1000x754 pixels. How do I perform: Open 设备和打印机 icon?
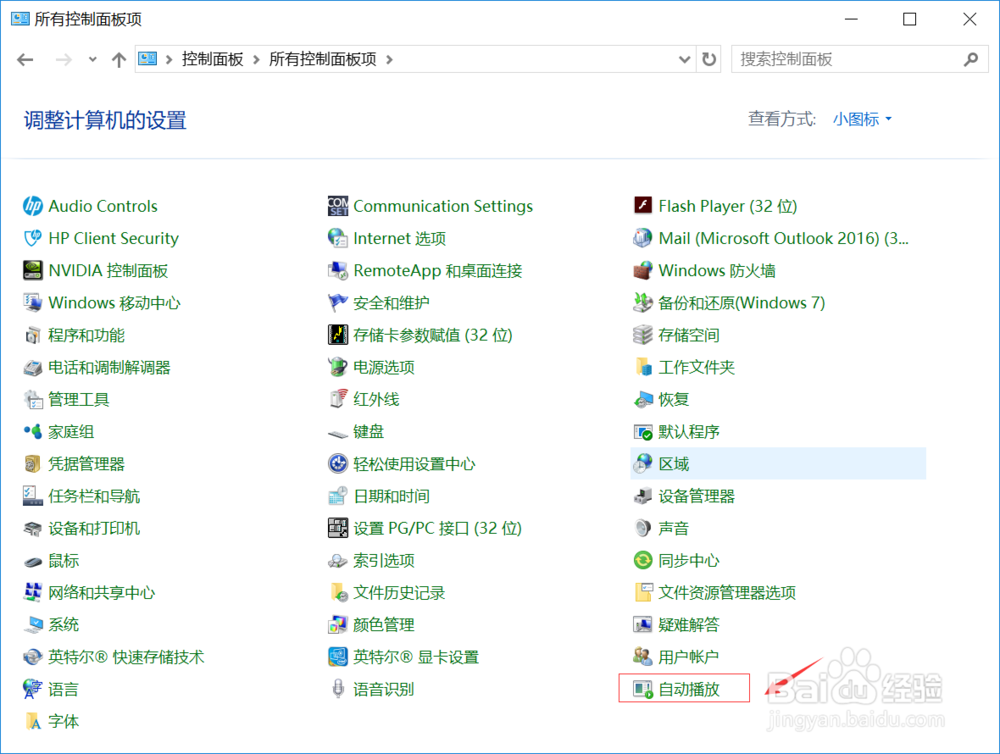pyautogui.click(x=33, y=528)
